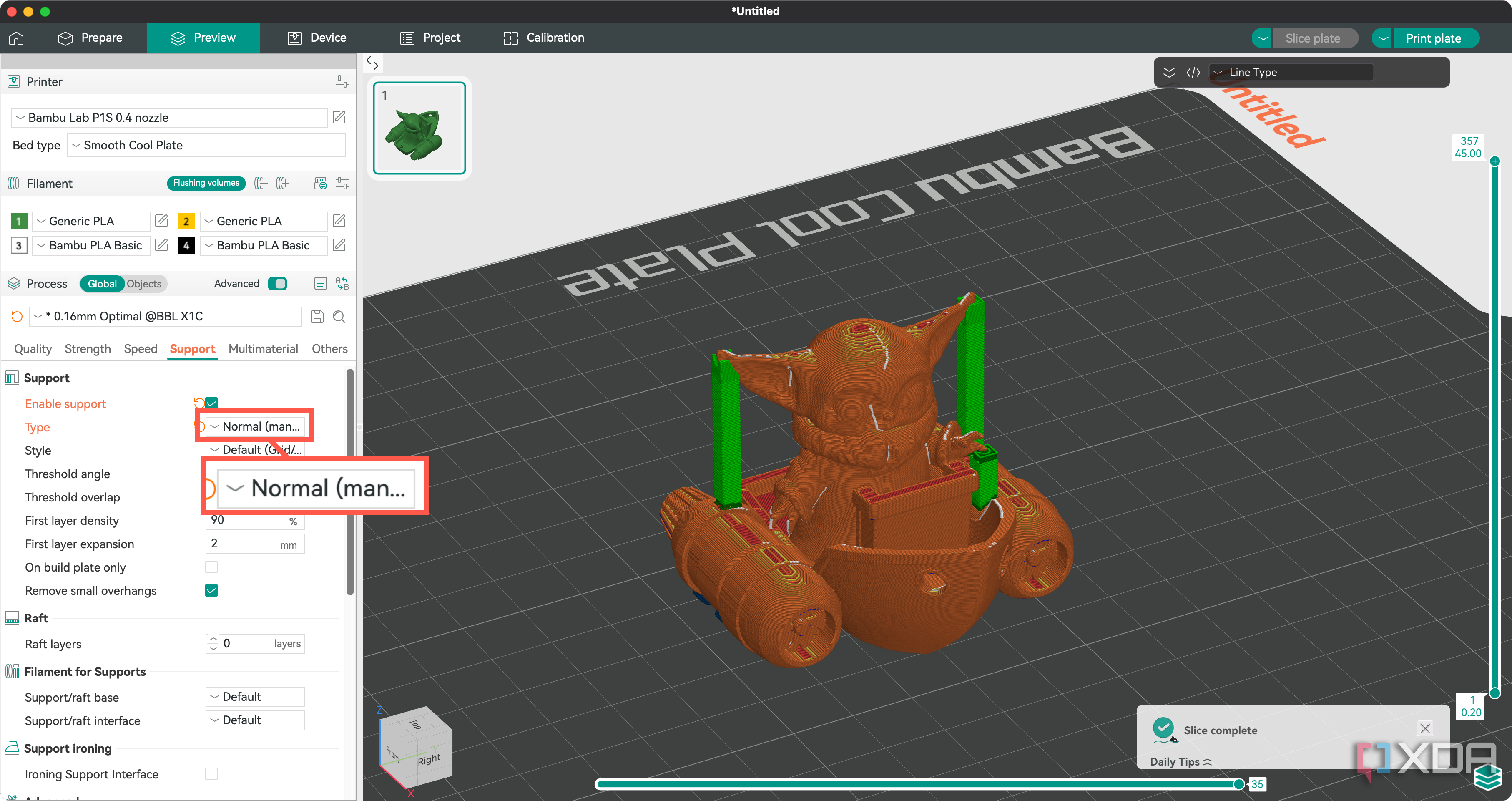Edit filament 4 Bambu PLA Basic preset
The width and height of the screenshot is (1512, 801).
pyautogui.click(x=339, y=245)
